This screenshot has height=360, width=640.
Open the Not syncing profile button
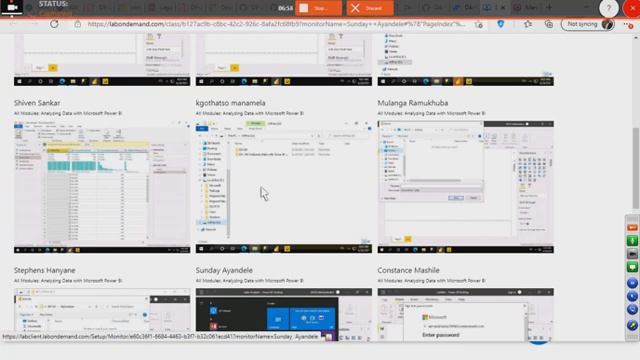[x=588, y=24]
